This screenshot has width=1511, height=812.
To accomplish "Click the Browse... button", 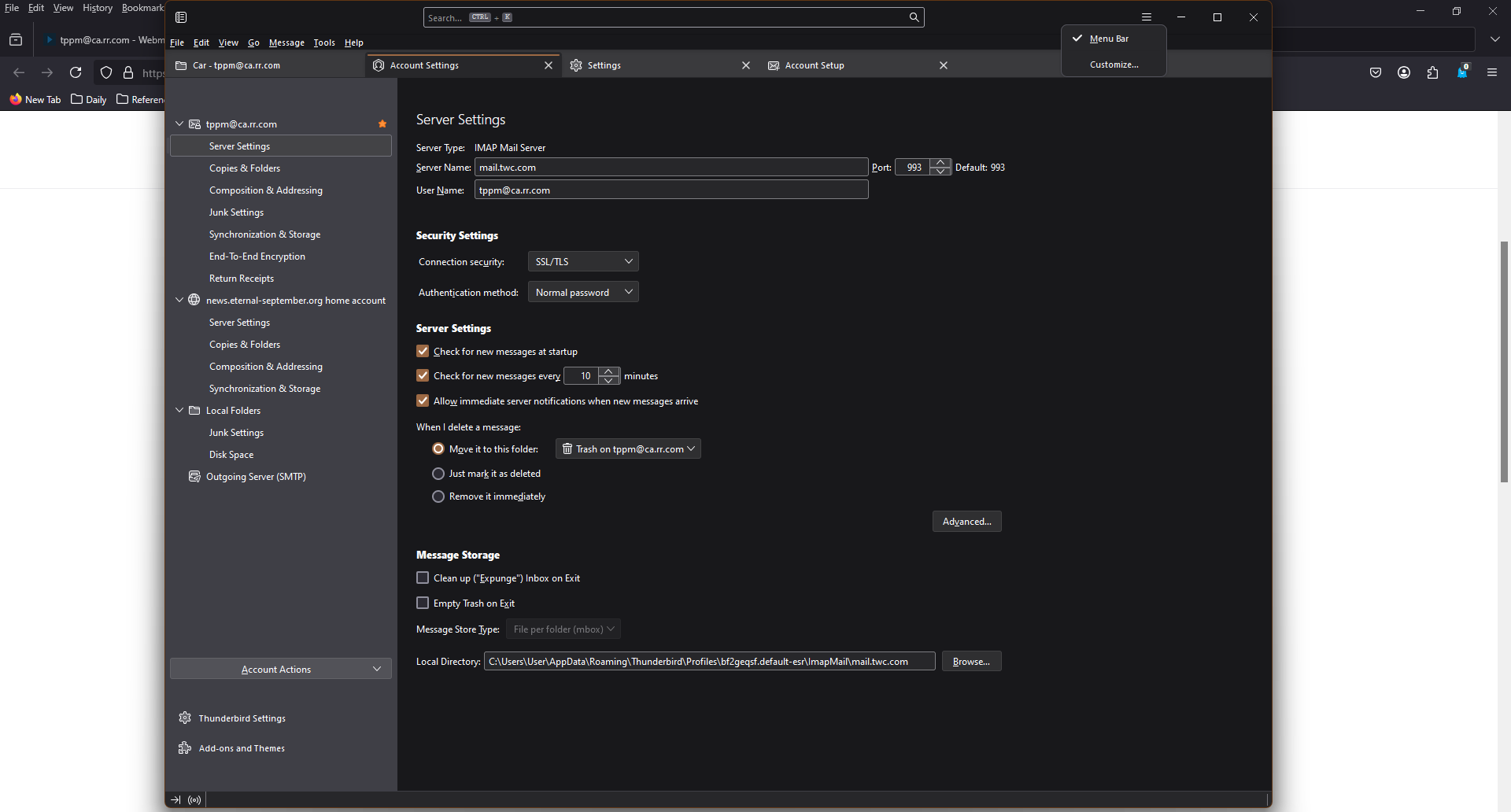I will (x=971, y=661).
